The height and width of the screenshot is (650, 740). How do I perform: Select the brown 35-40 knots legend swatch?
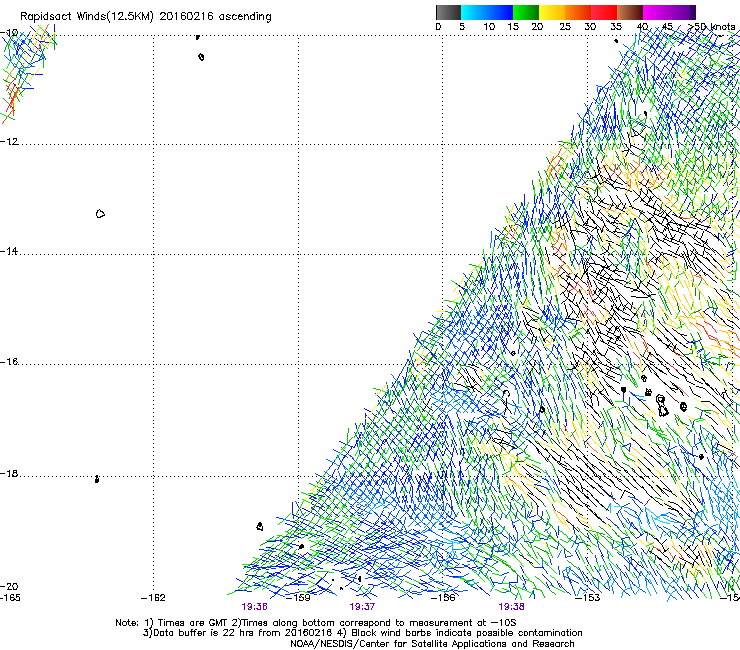point(630,12)
